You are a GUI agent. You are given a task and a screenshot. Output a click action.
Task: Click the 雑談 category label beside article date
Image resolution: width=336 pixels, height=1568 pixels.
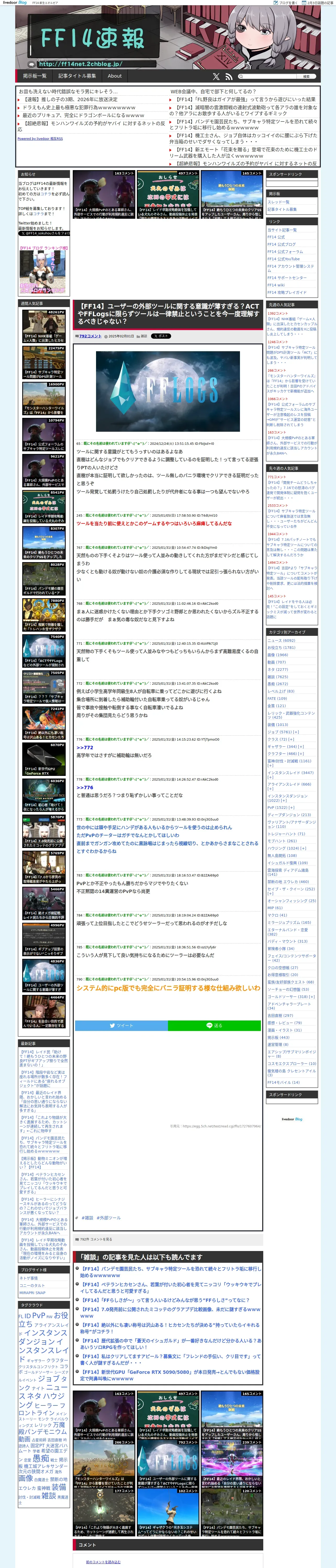(144, 336)
